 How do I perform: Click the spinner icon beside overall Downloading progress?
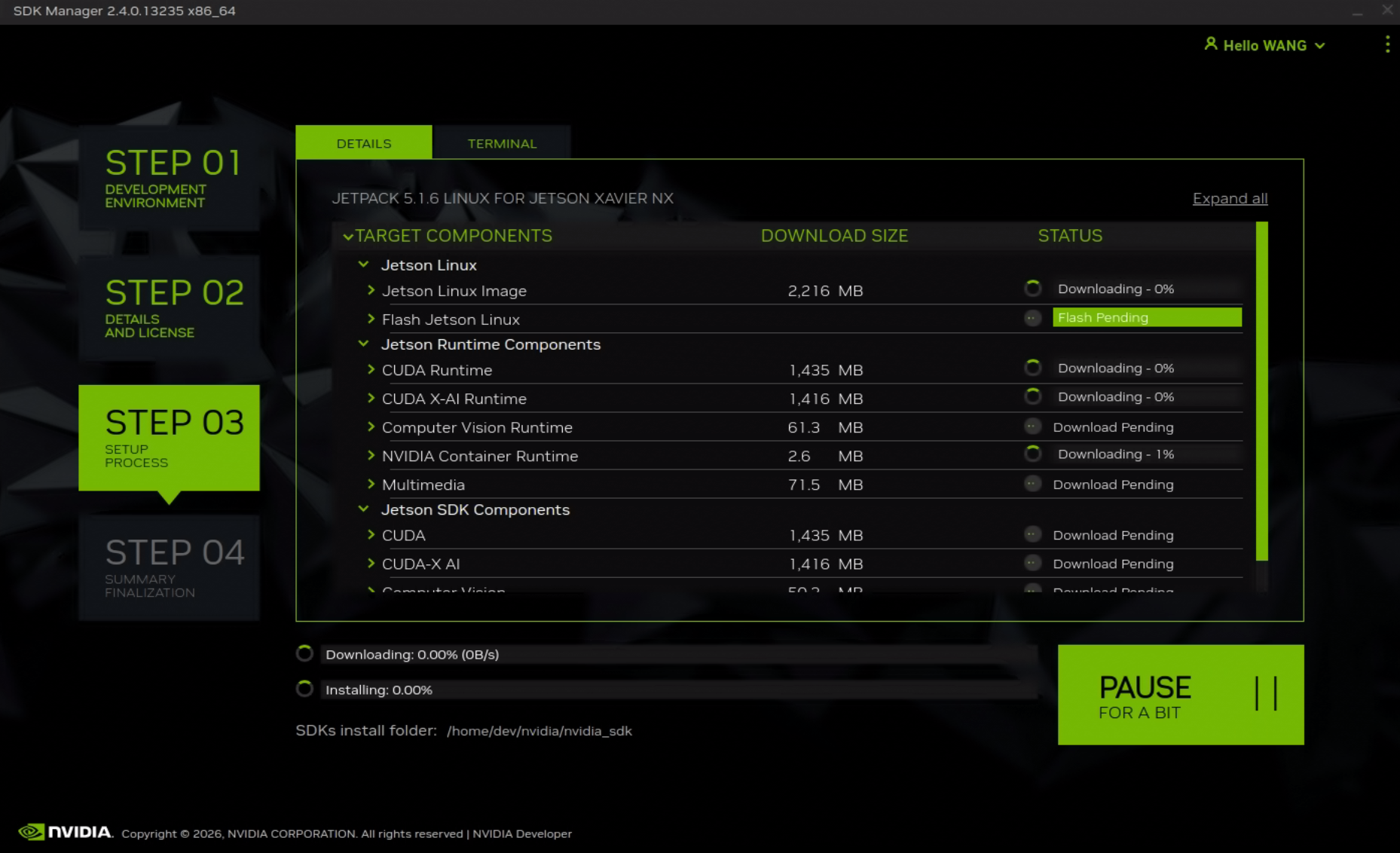(304, 653)
